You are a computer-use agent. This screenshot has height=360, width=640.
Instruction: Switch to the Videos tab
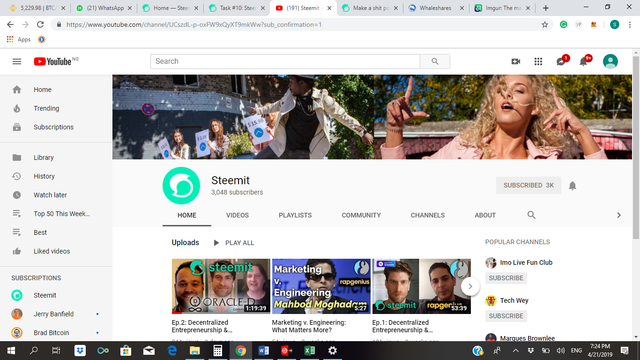(x=237, y=215)
